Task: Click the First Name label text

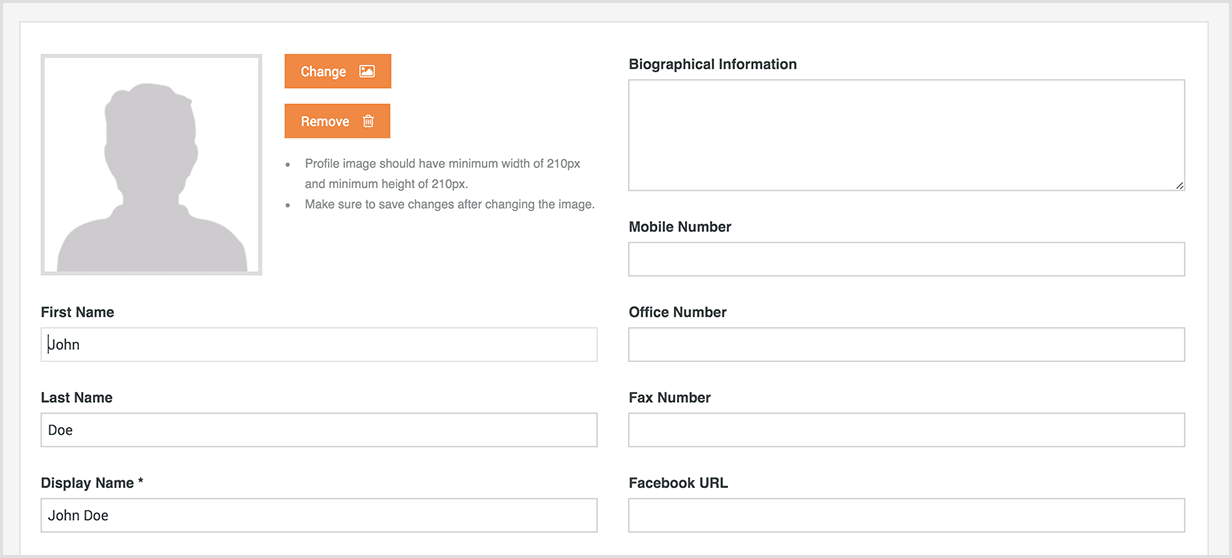Action: coord(77,312)
